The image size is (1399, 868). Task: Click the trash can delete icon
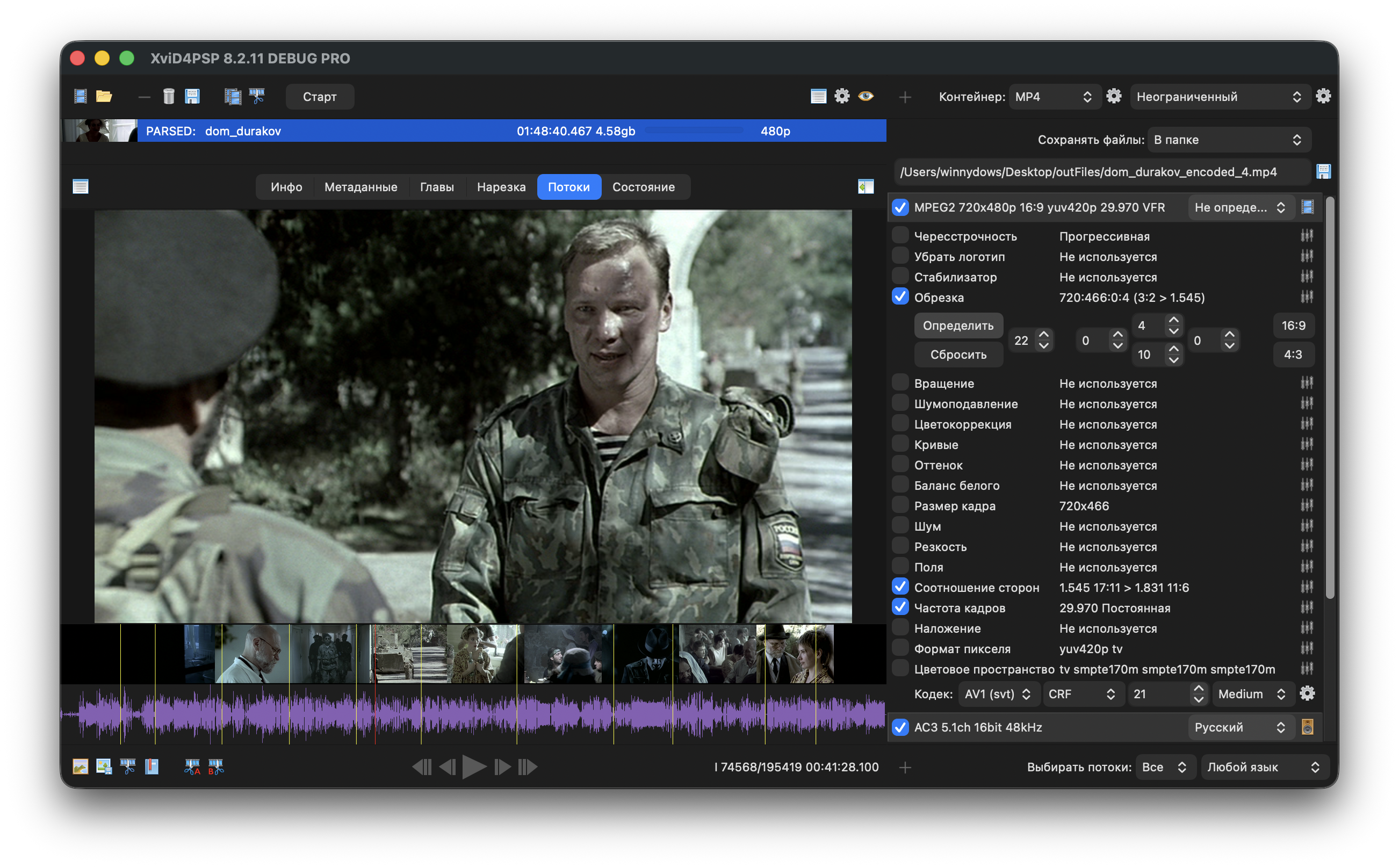pos(169,97)
